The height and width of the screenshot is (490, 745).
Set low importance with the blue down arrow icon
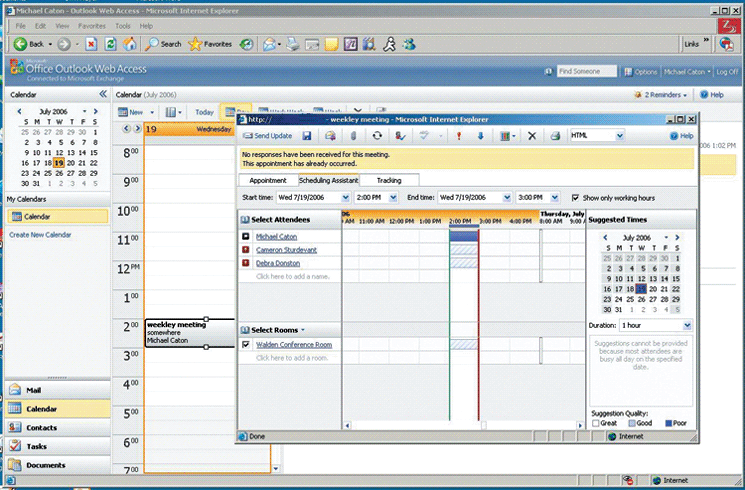(x=480, y=136)
